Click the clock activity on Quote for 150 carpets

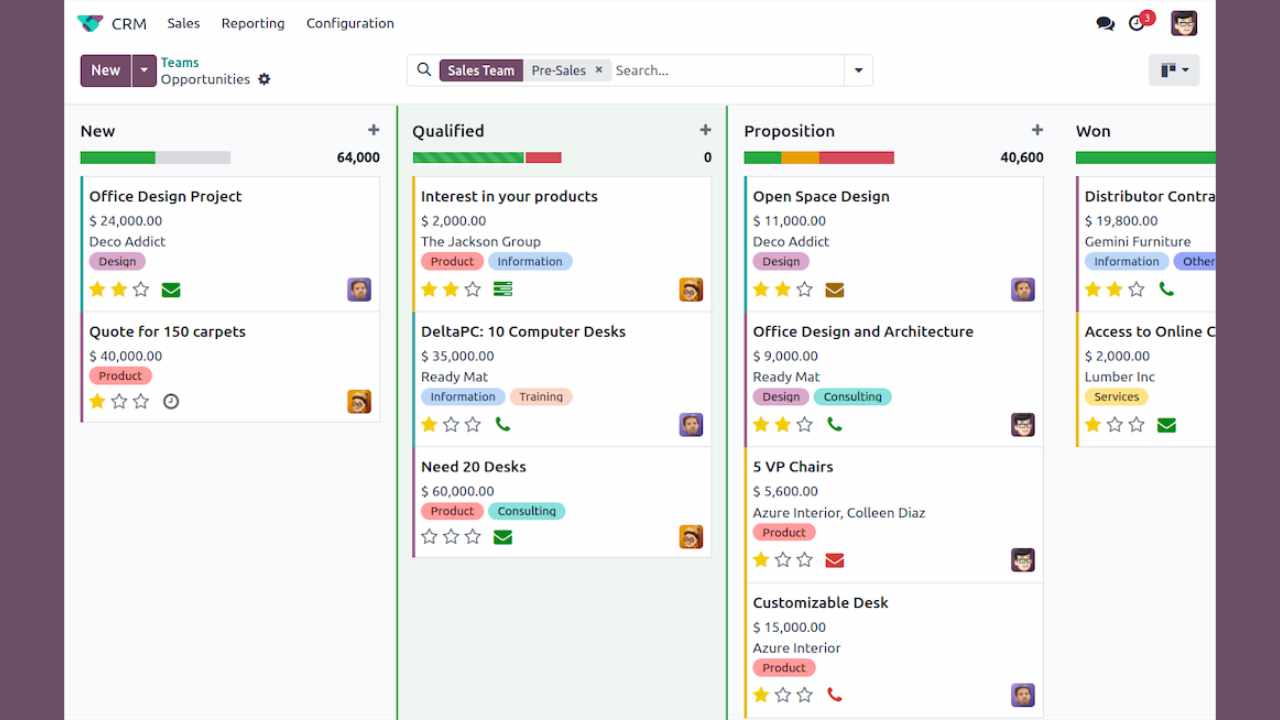pos(171,400)
